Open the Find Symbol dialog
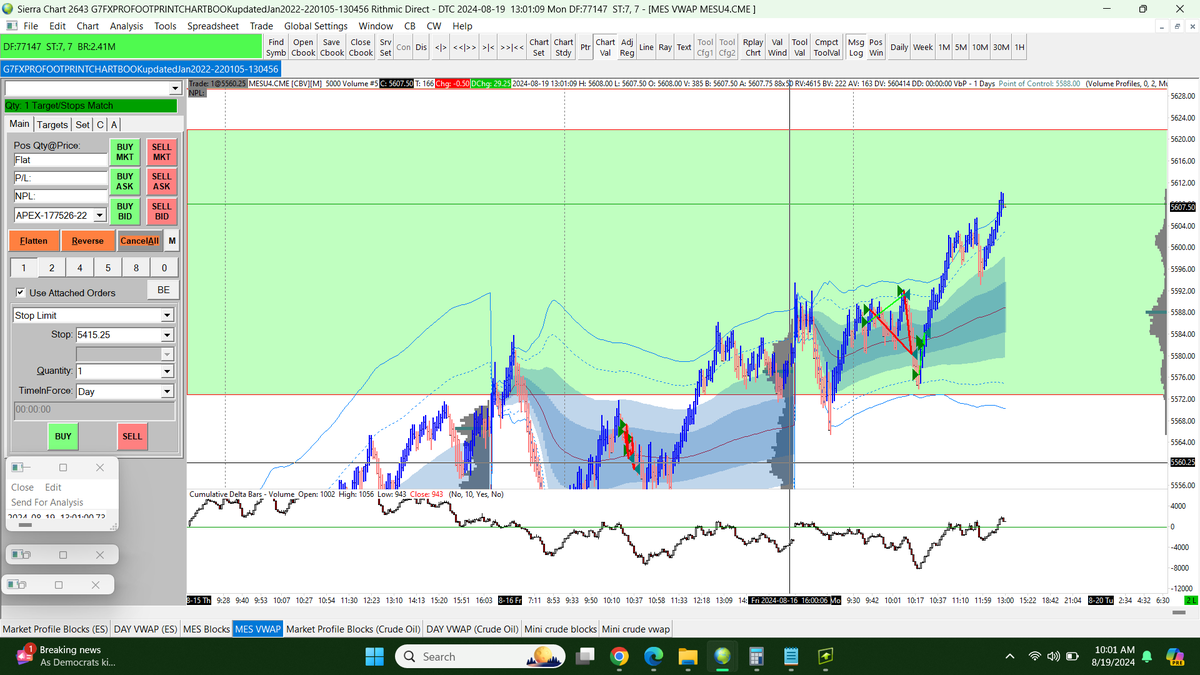1200x675 pixels. point(276,46)
